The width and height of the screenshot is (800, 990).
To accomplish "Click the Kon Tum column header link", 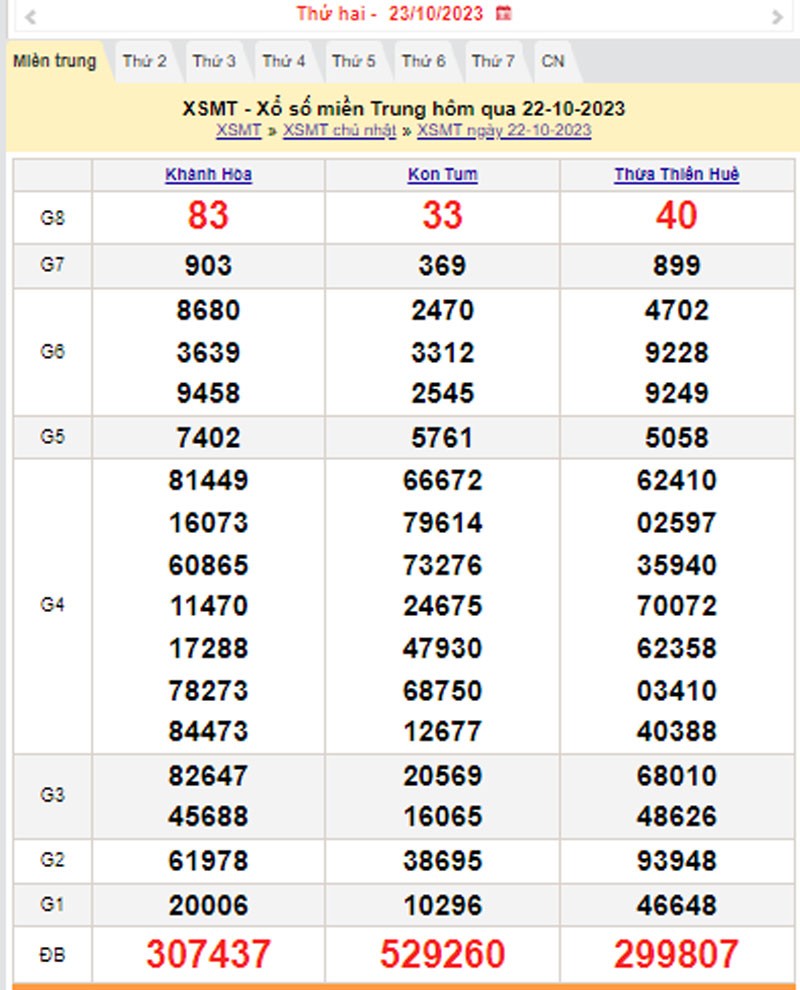I will tap(442, 175).
